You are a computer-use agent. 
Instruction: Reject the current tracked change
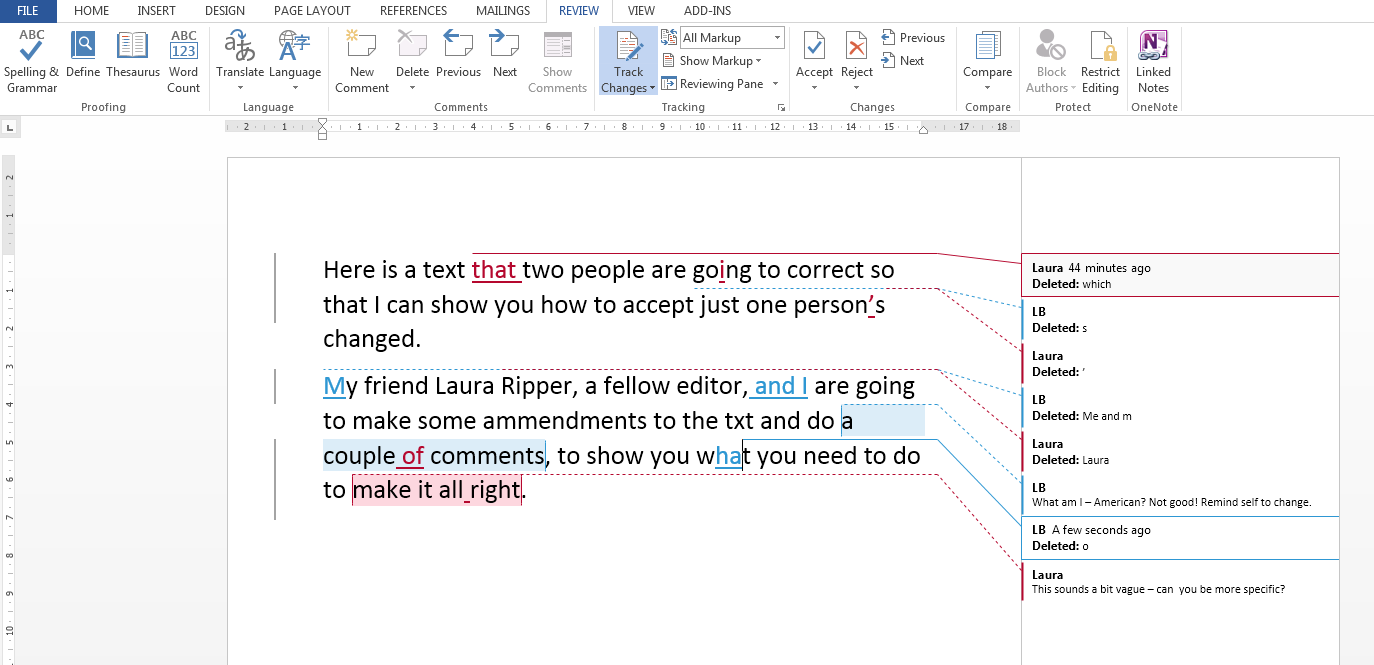[x=856, y=48]
